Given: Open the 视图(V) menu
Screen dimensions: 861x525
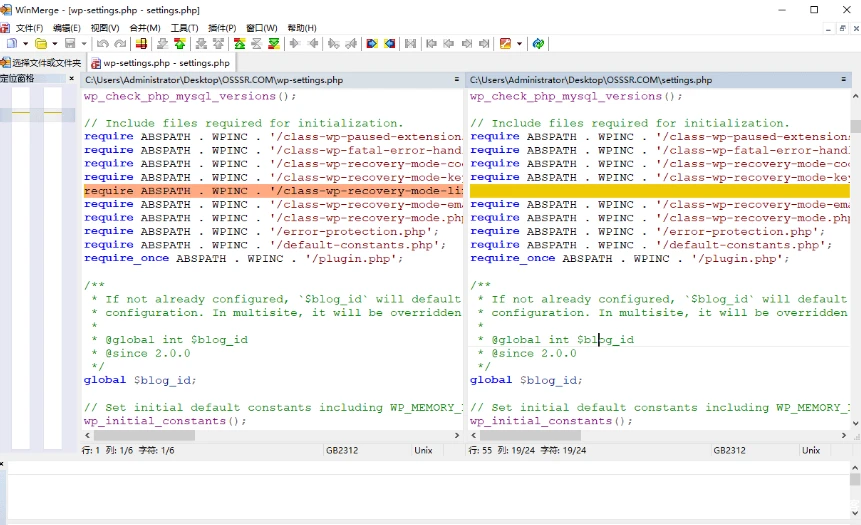Looking at the screenshot, I should (104, 28).
